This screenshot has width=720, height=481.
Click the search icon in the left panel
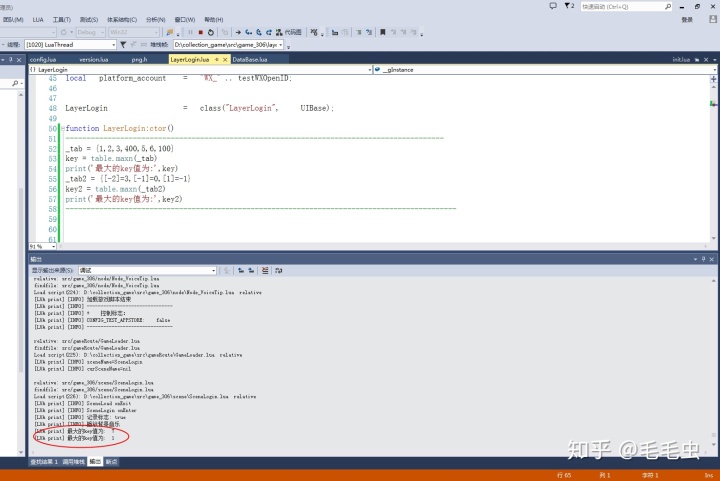[x=15, y=83]
